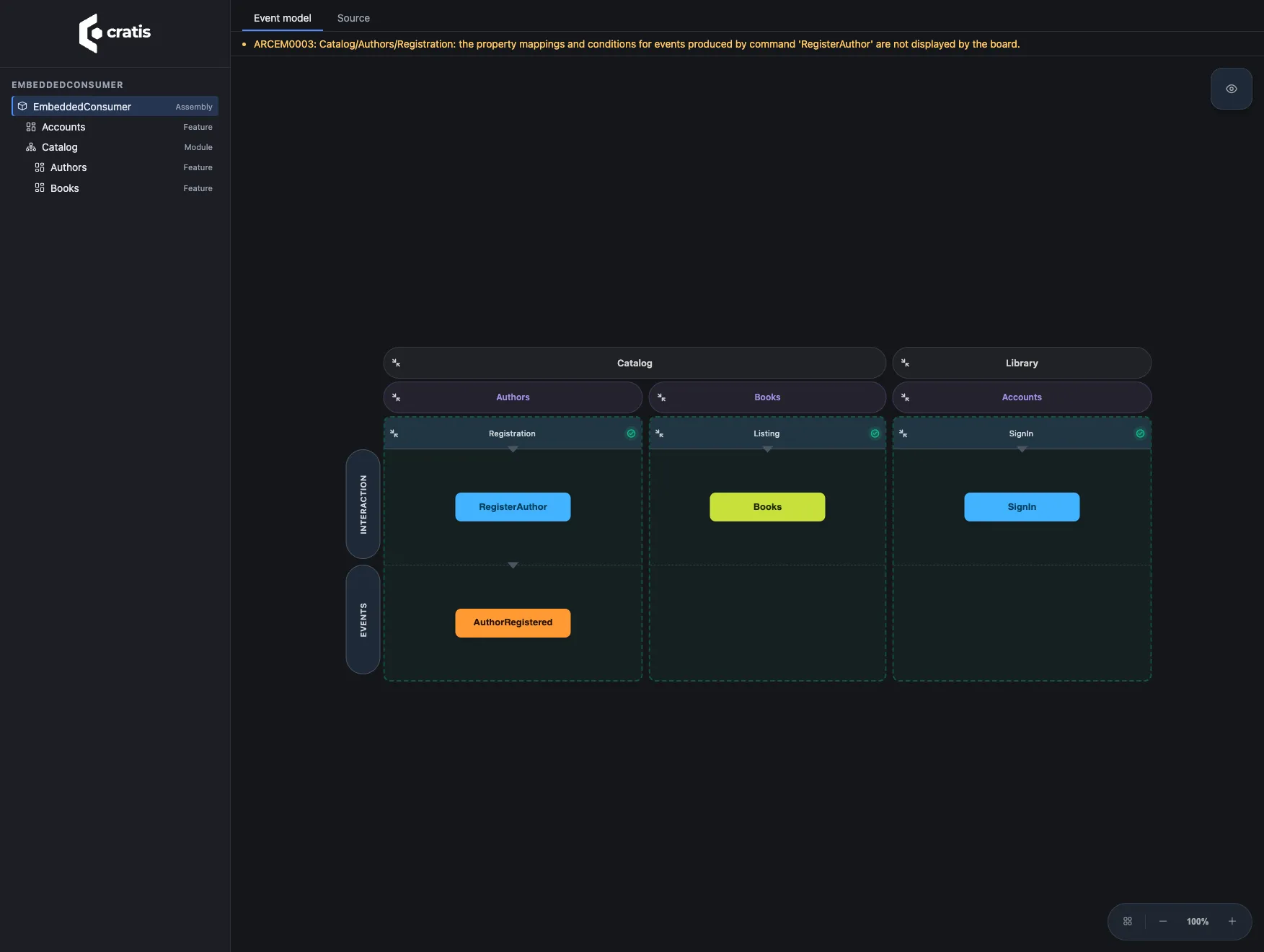
Task: Collapse the Library module header
Action: click(x=905, y=363)
